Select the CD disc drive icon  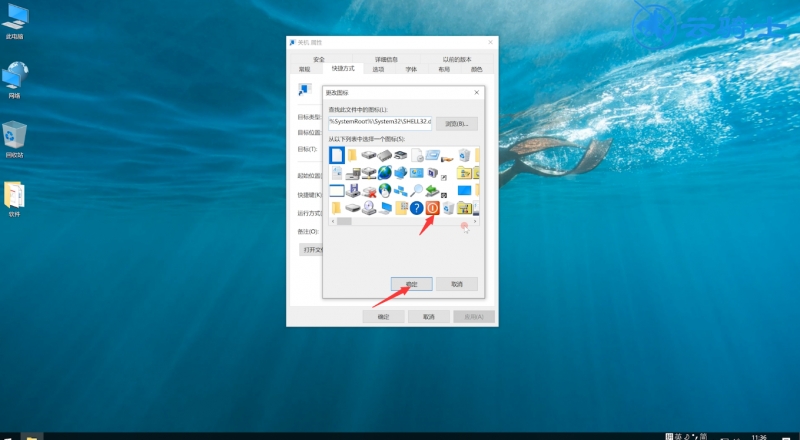pyautogui.click(x=369, y=208)
